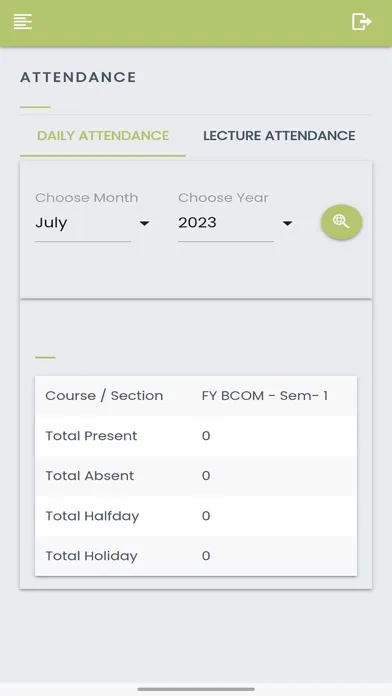This screenshot has width=392, height=696.
Task: Tap the logout icon
Action: [x=361, y=21]
